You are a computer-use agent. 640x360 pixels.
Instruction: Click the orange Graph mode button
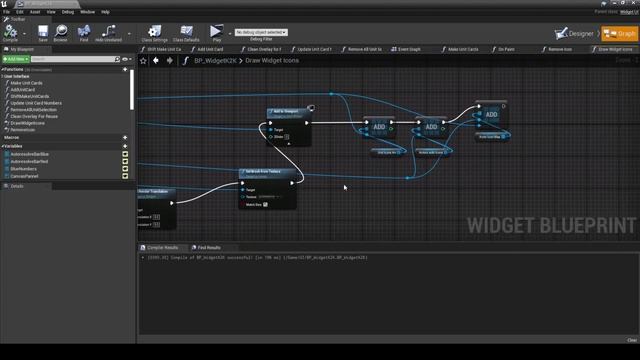[620, 34]
